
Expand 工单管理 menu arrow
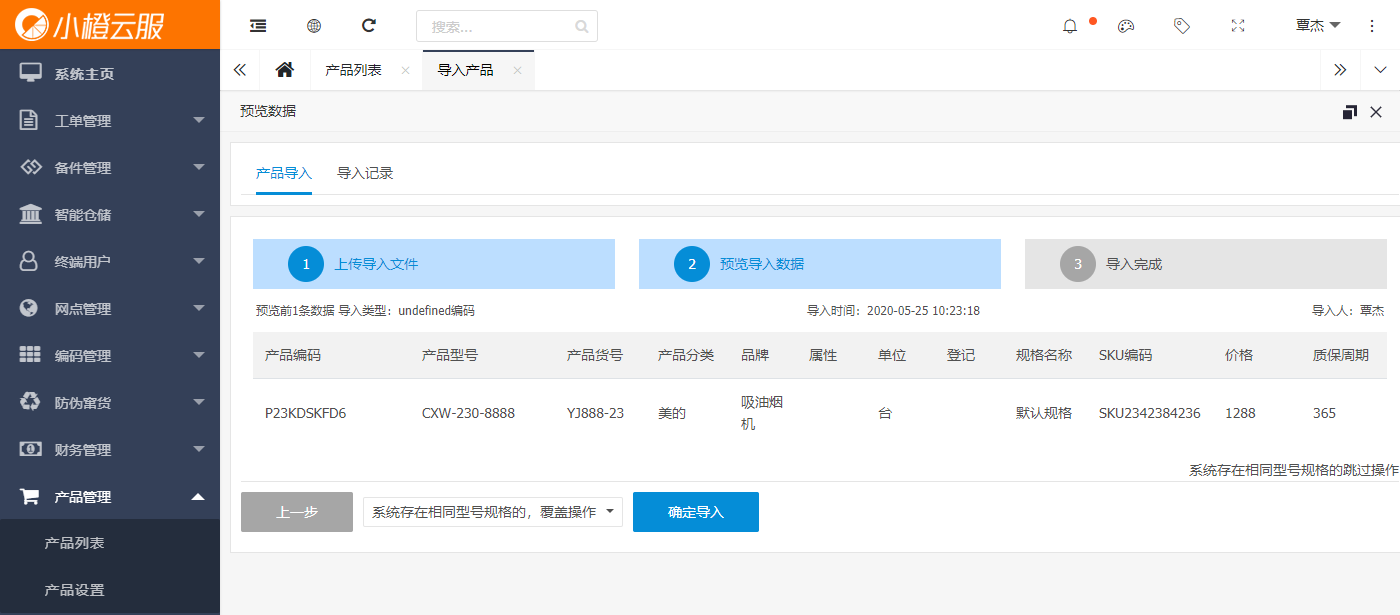pos(198,120)
